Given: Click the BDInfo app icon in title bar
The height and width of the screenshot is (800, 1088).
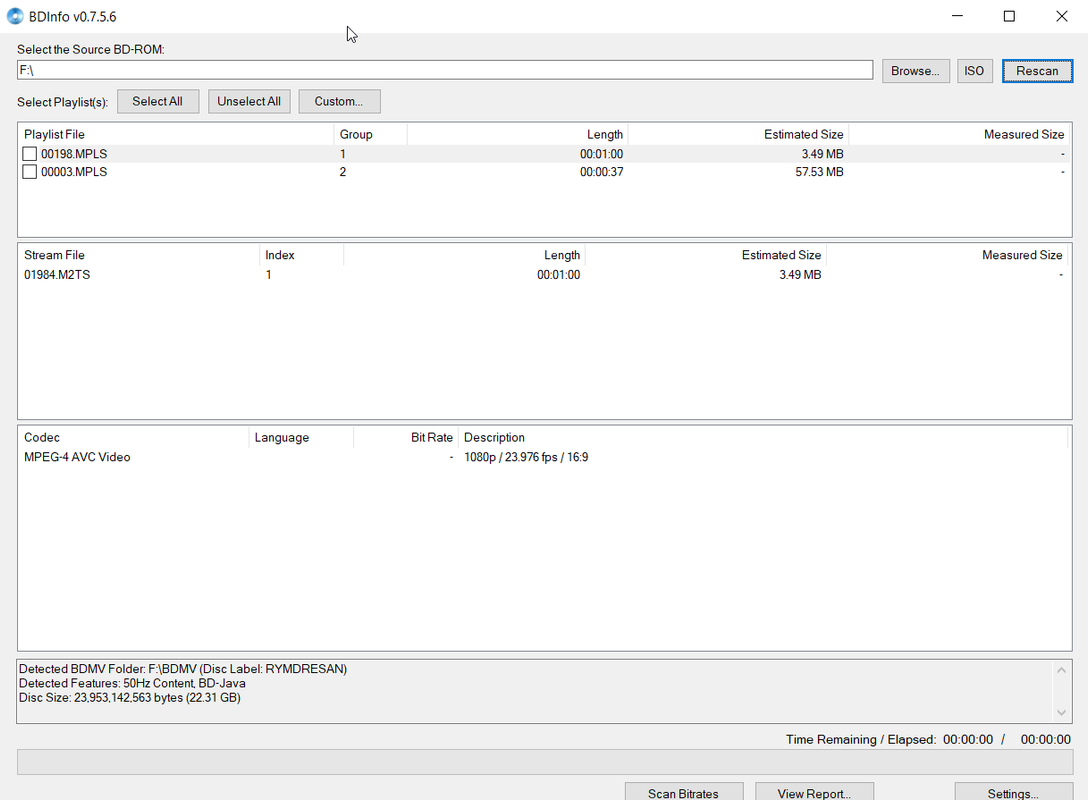Looking at the screenshot, I should [x=15, y=16].
